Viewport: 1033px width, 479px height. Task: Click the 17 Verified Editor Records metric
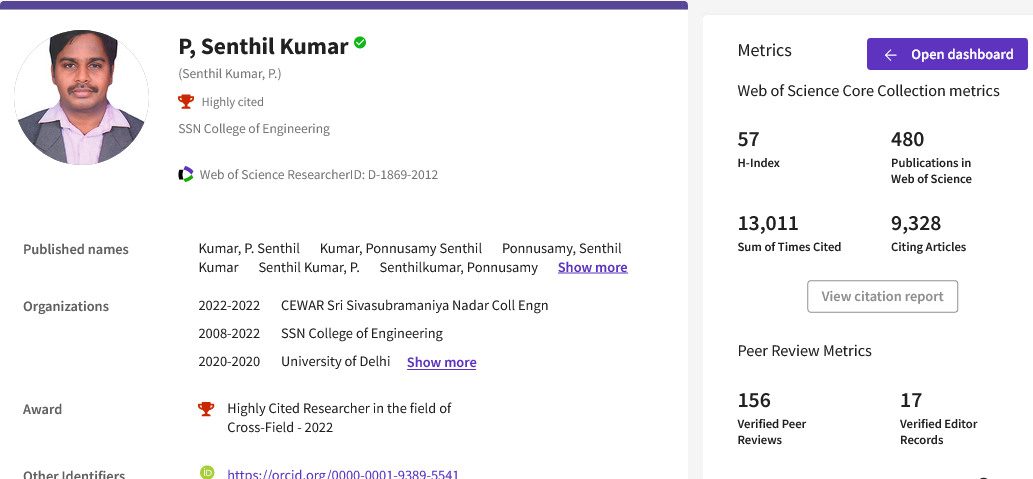(x=910, y=400)
